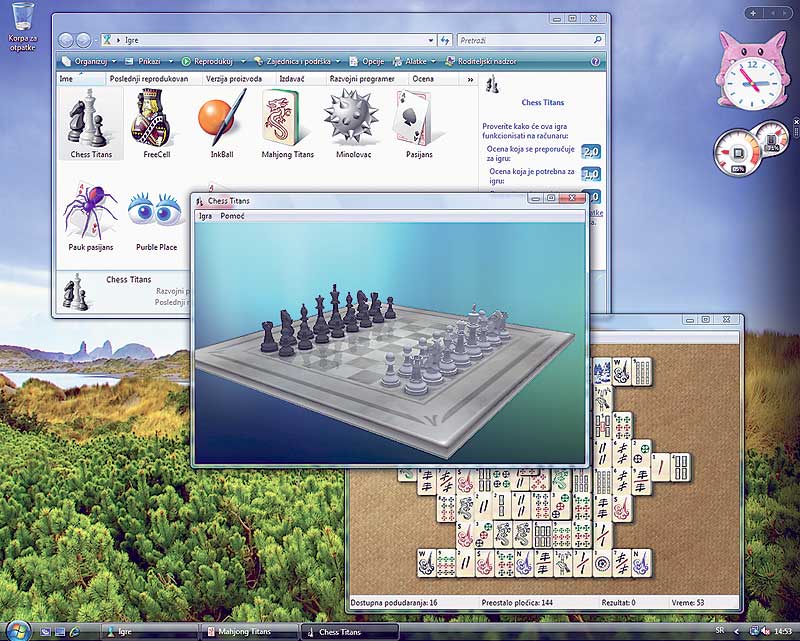The image size is (800, 641).
Task: Open the Alatke dropdown menu
Action: pyautogui.click(x=414, y=62)
